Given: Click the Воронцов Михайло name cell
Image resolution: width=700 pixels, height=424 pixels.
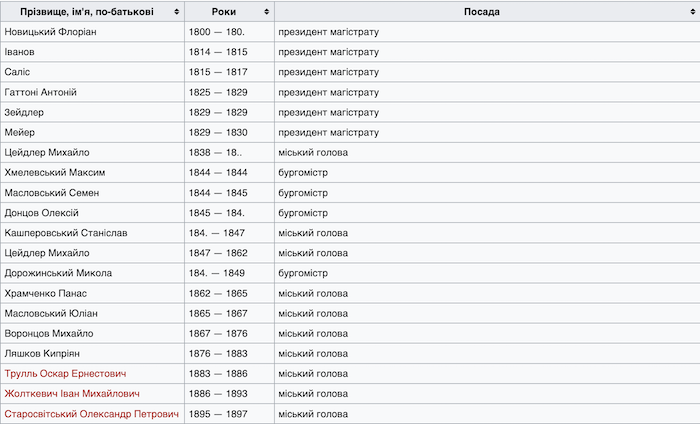Looking at the screenshot, I should 92,333.
